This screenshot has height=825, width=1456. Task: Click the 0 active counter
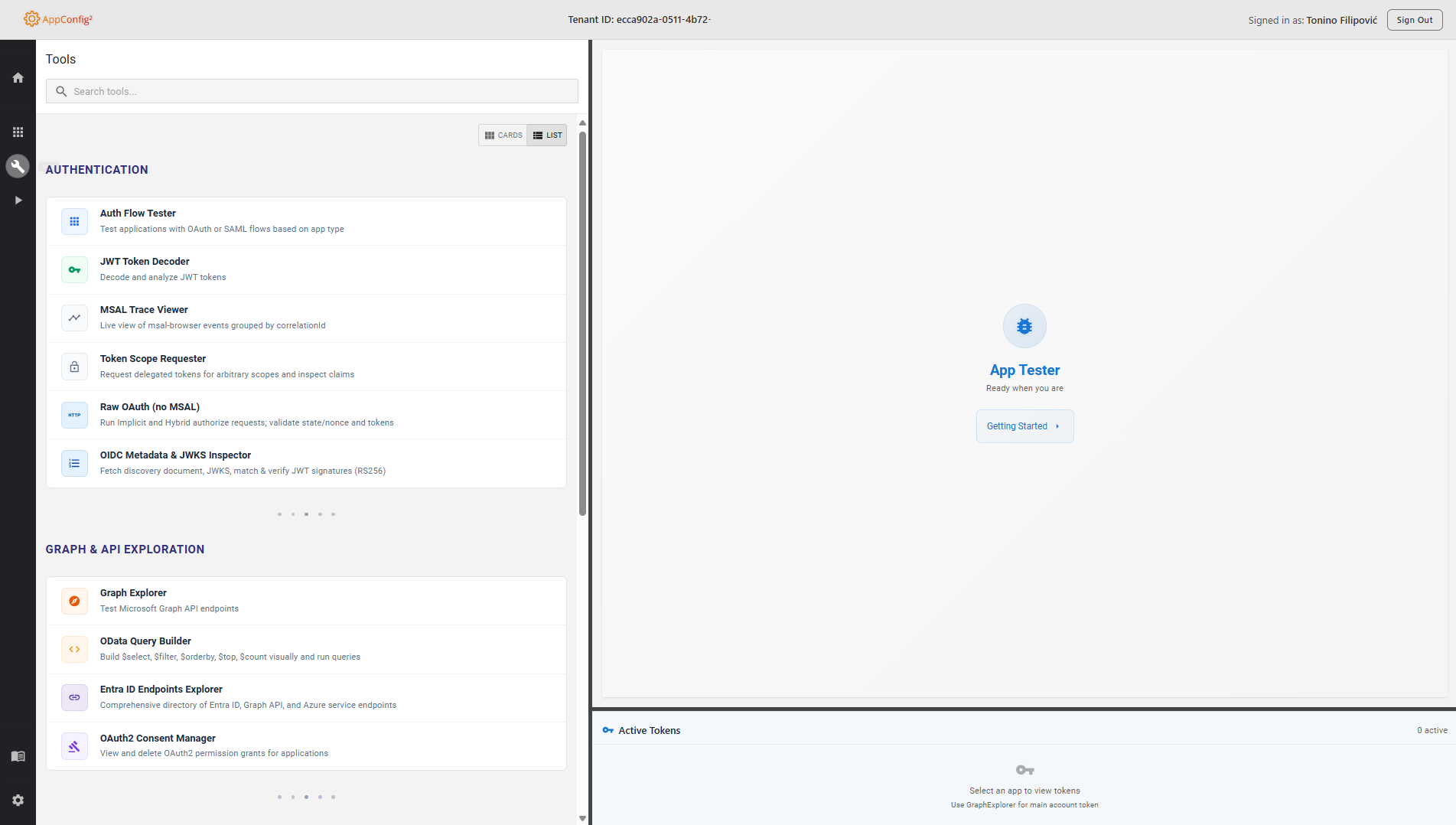coord(1432,730)
